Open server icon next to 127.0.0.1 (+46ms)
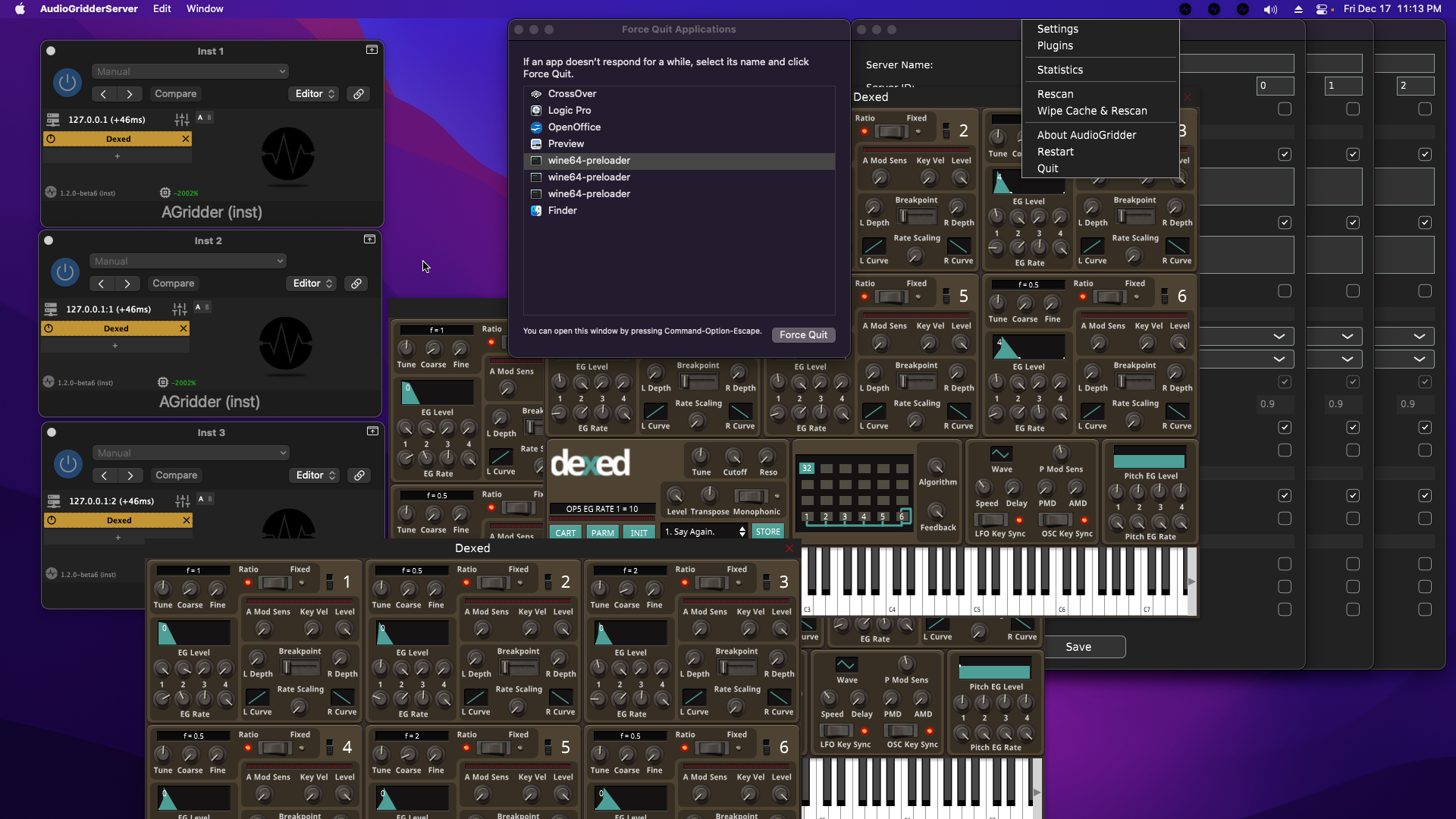Viewport: 1456px width, 819px height. (53, 120)
